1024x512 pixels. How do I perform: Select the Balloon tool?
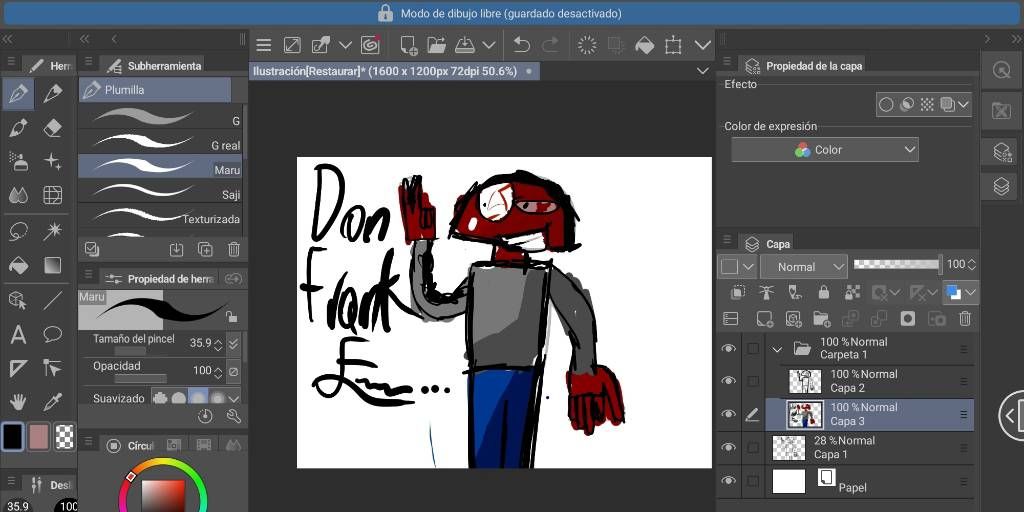tap(53, 335)
